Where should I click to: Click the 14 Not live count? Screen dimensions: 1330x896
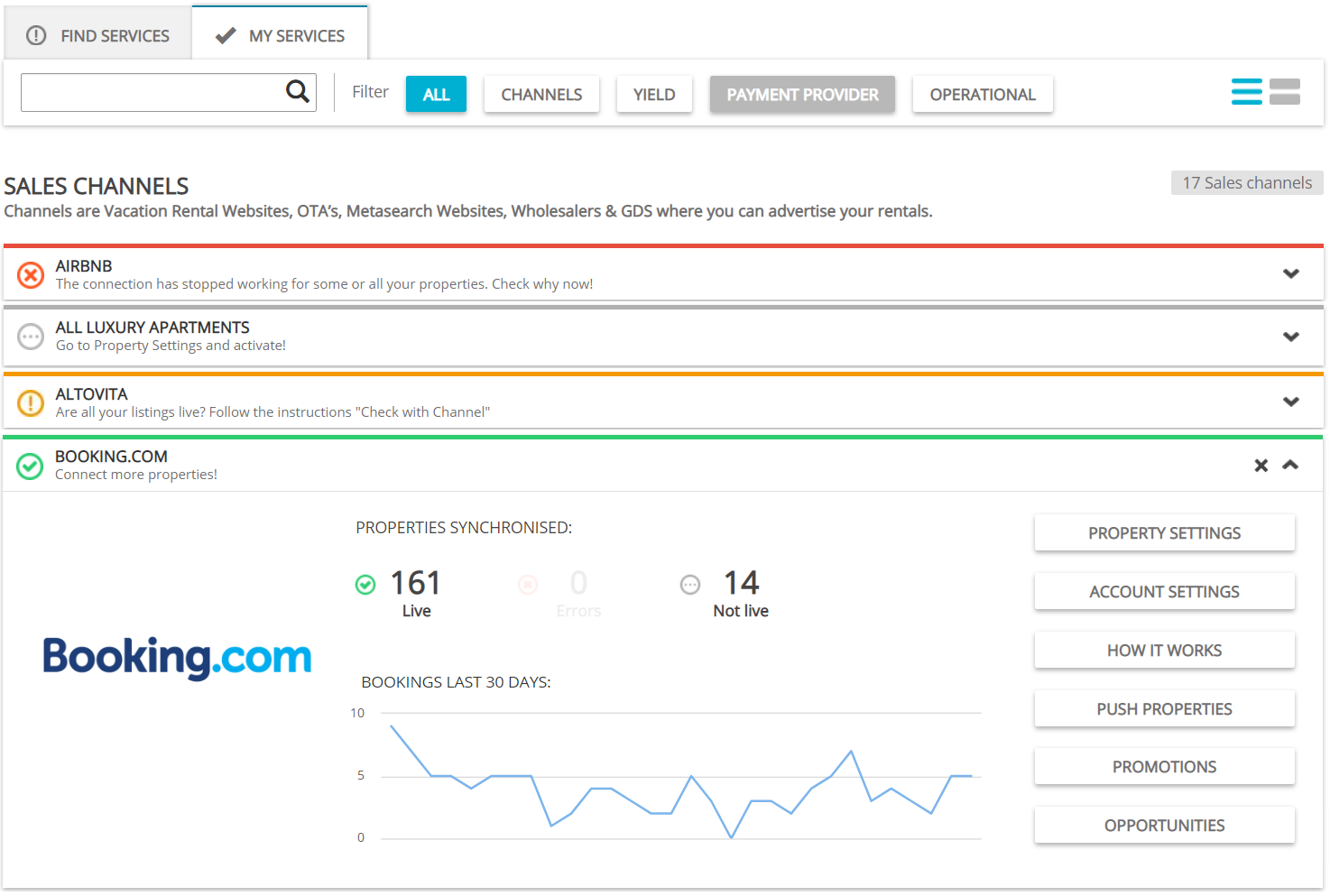pyautogui.click(x=741, y=583)
